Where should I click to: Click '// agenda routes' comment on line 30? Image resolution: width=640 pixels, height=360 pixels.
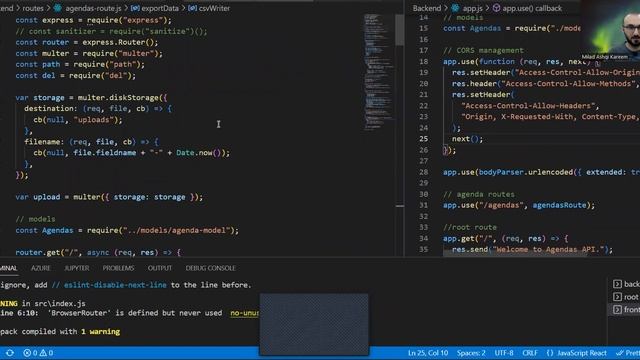tap(479, 194)
